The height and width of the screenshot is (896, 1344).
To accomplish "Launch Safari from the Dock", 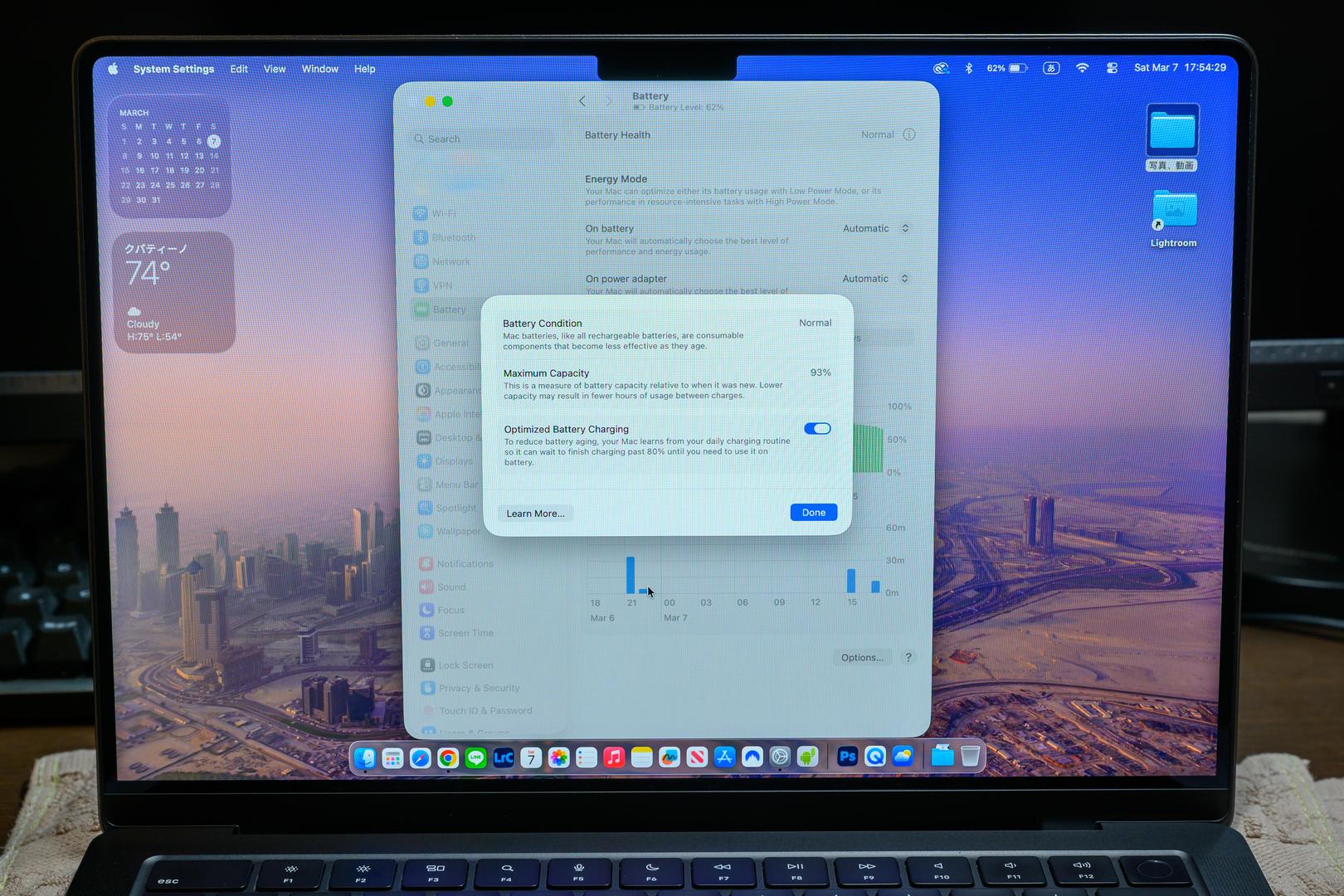I will [x=421, y=757].
